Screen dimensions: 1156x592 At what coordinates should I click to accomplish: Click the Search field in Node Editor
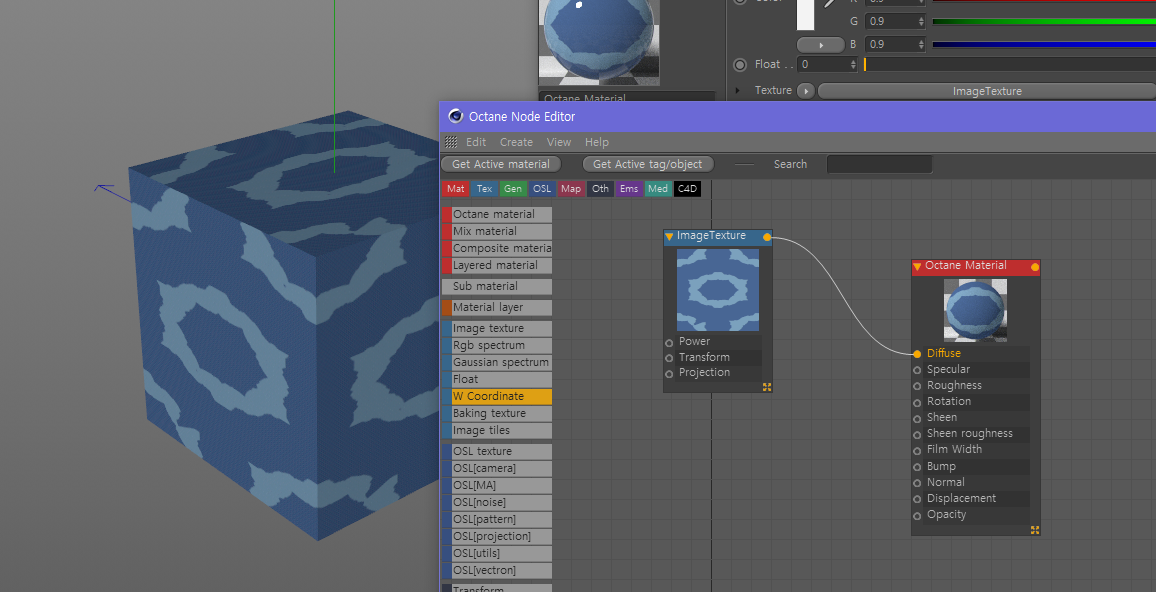click(x=880, y=164)
